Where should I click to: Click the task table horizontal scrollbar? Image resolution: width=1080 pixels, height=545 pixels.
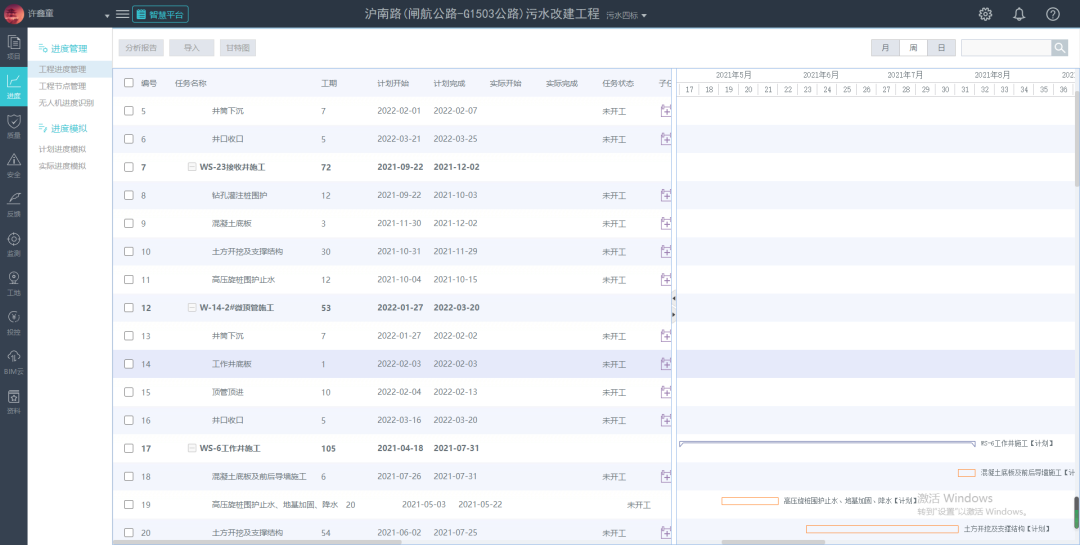257,542
